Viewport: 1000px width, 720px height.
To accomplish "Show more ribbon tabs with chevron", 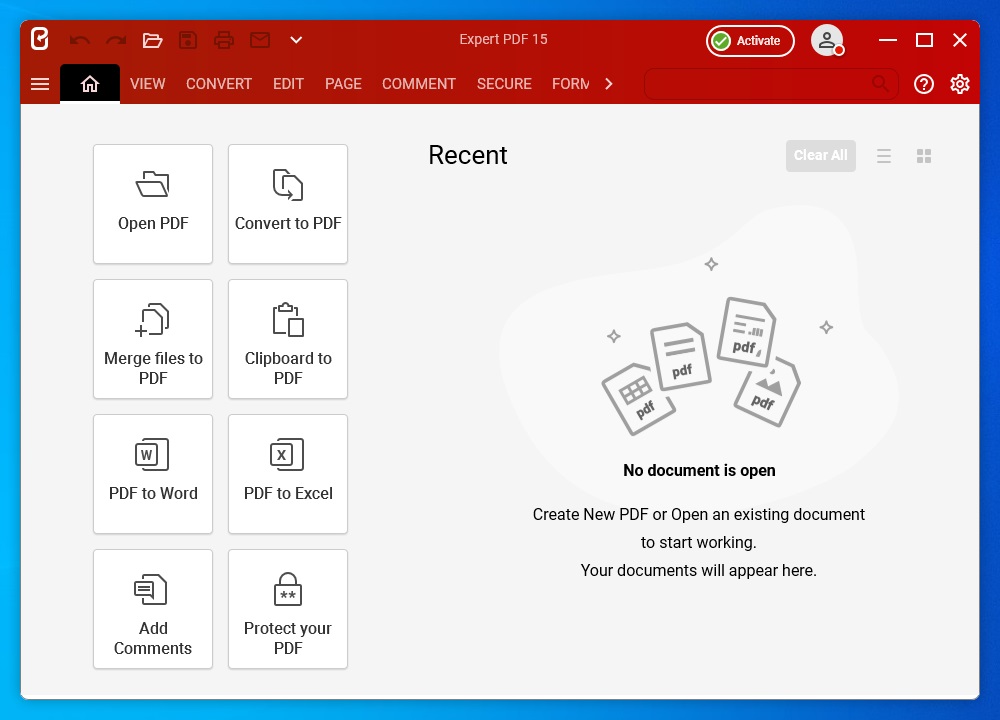I will pyautogui.click(x=608, y=84).
